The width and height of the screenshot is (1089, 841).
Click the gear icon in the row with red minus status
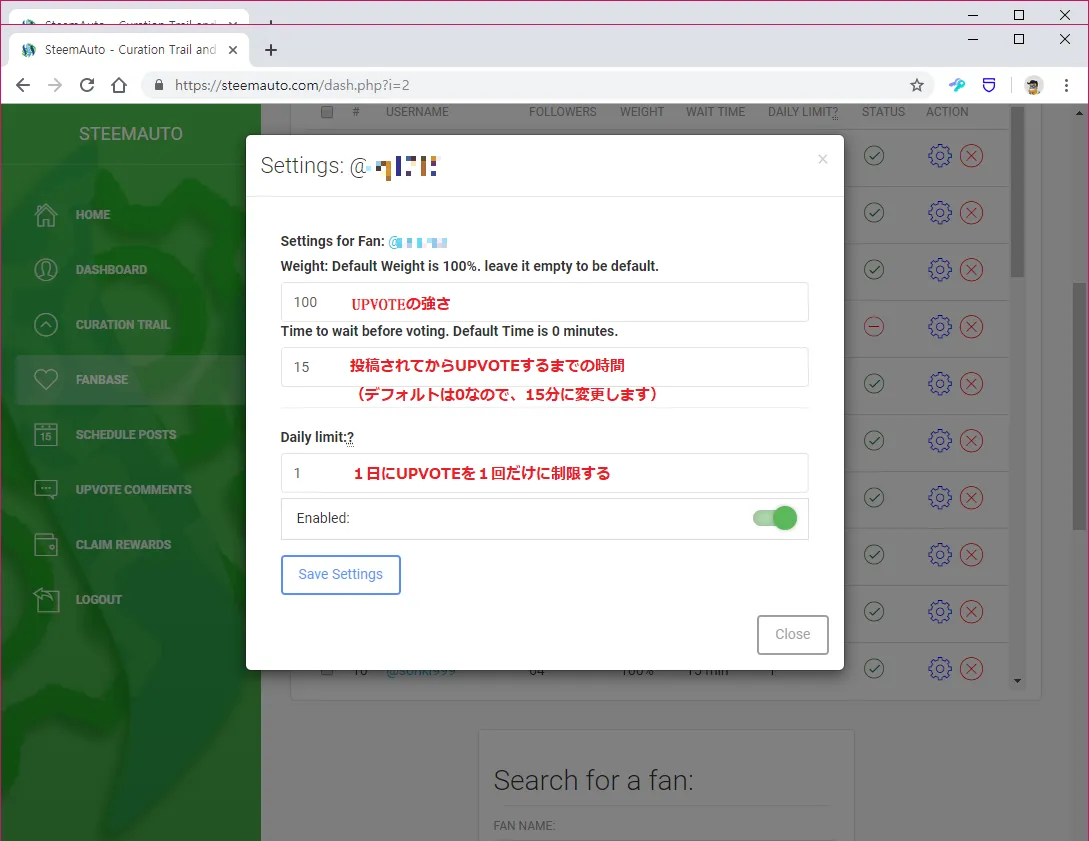[940, 326]
